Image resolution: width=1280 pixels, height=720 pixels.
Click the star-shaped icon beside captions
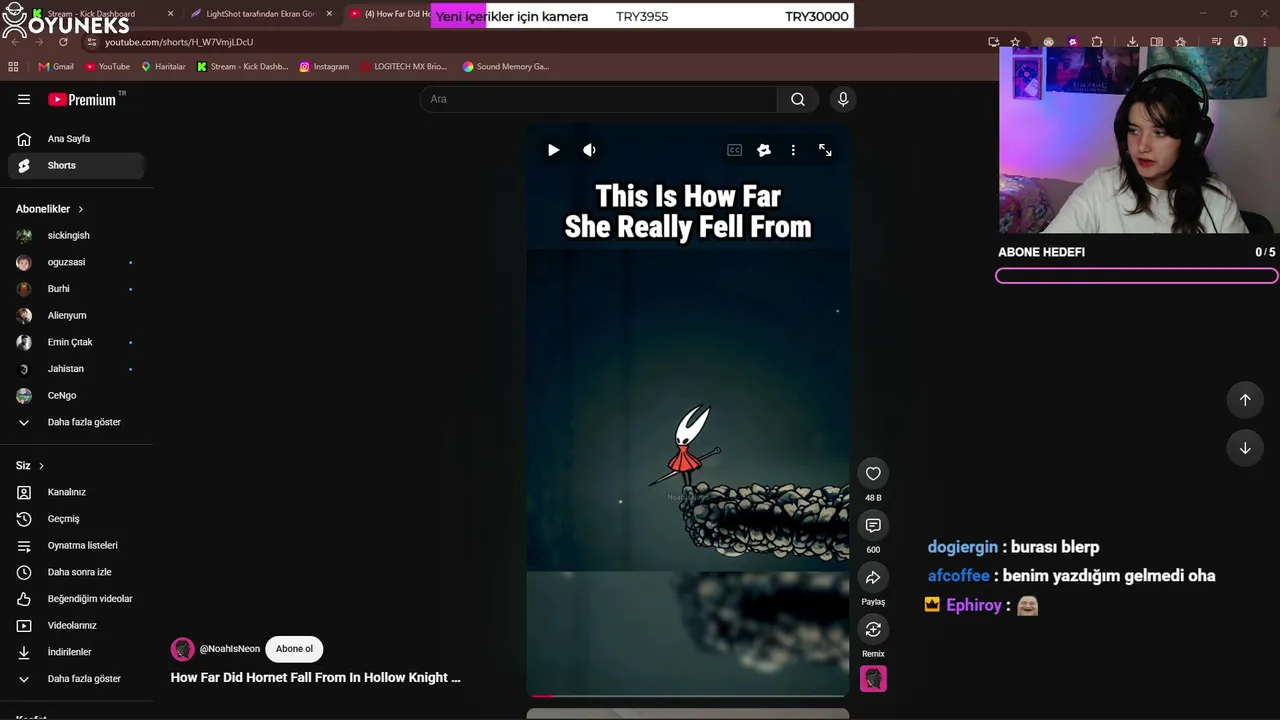click(764, 150)
